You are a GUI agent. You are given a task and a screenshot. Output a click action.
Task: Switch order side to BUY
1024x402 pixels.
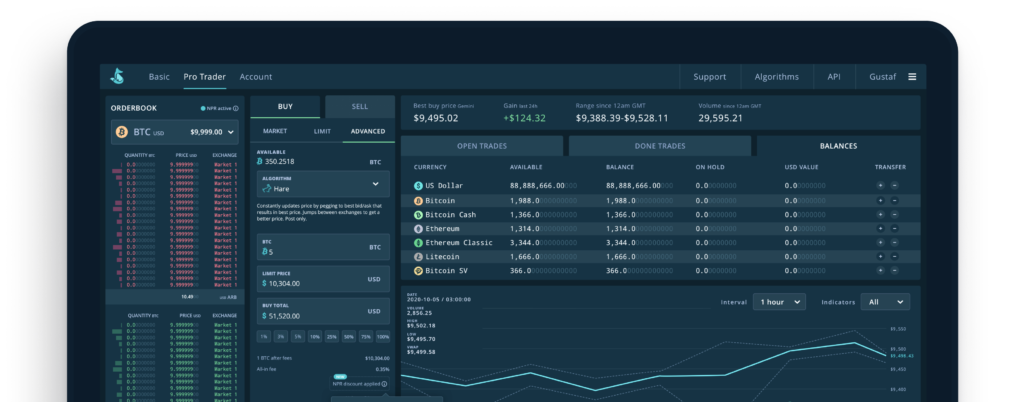click(x=285, y=107)
